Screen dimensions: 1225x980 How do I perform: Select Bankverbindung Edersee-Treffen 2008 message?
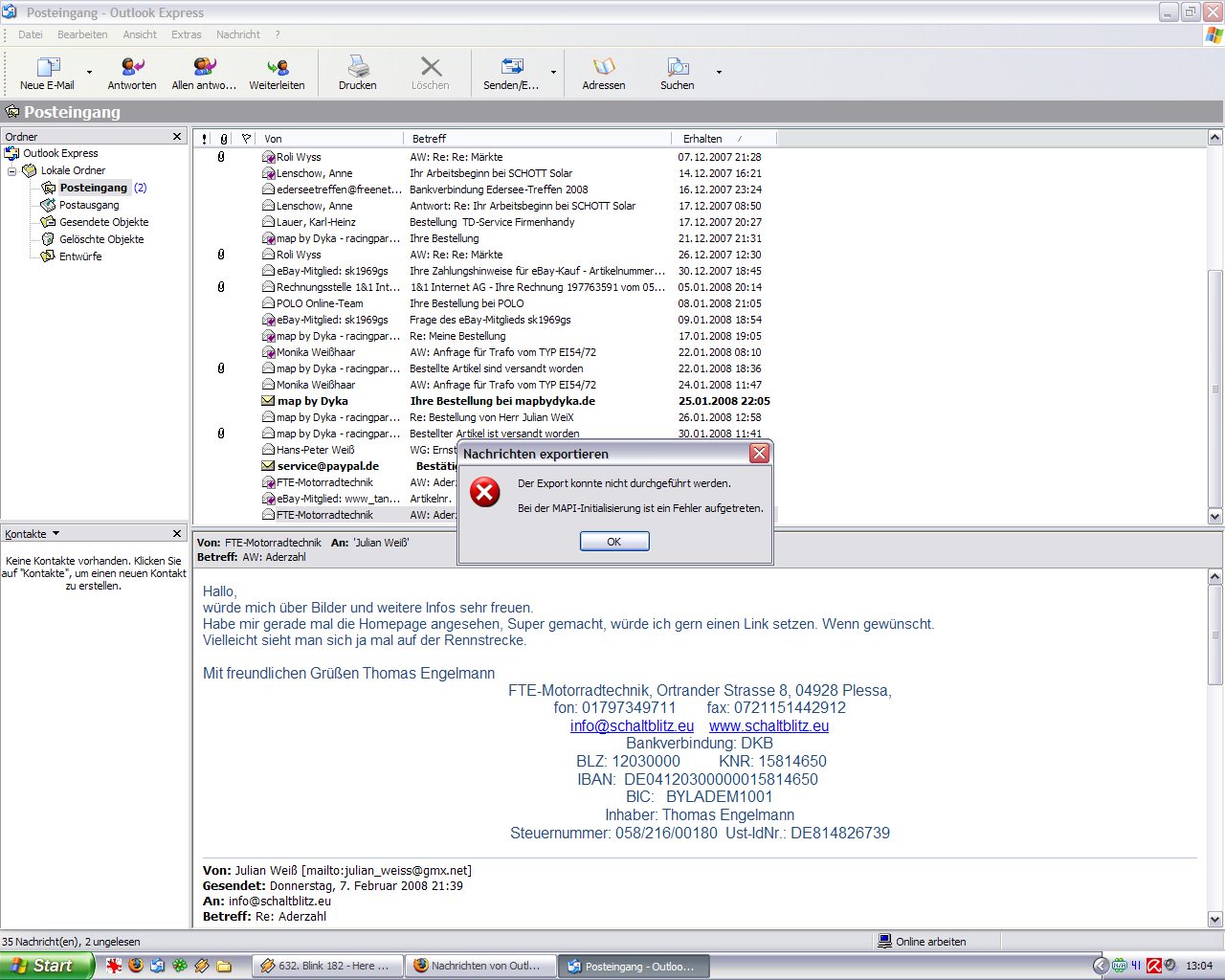point(499,189)
